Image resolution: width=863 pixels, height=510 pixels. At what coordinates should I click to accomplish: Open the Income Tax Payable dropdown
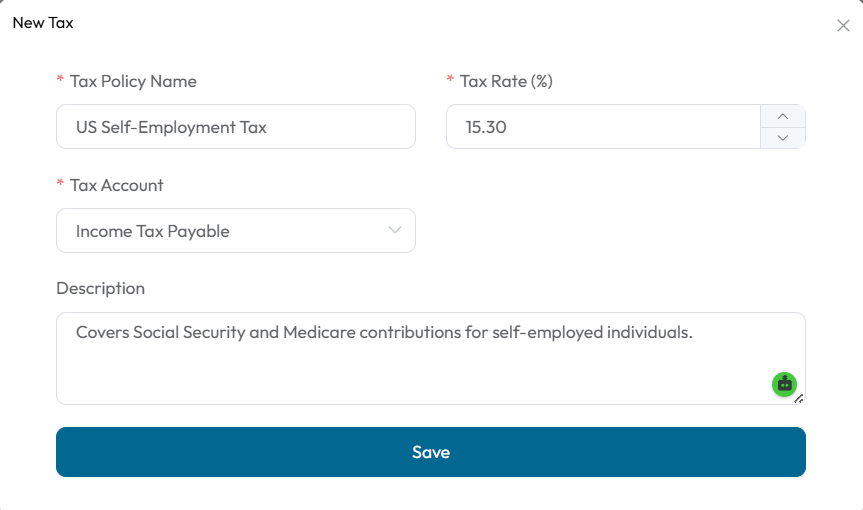tap(236, 231)
